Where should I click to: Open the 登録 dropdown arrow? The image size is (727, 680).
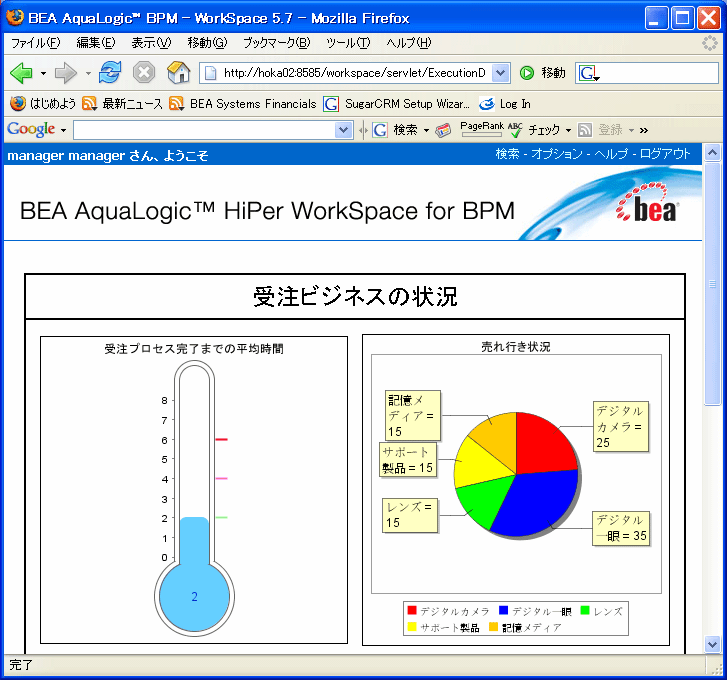[x=631, y=130]
